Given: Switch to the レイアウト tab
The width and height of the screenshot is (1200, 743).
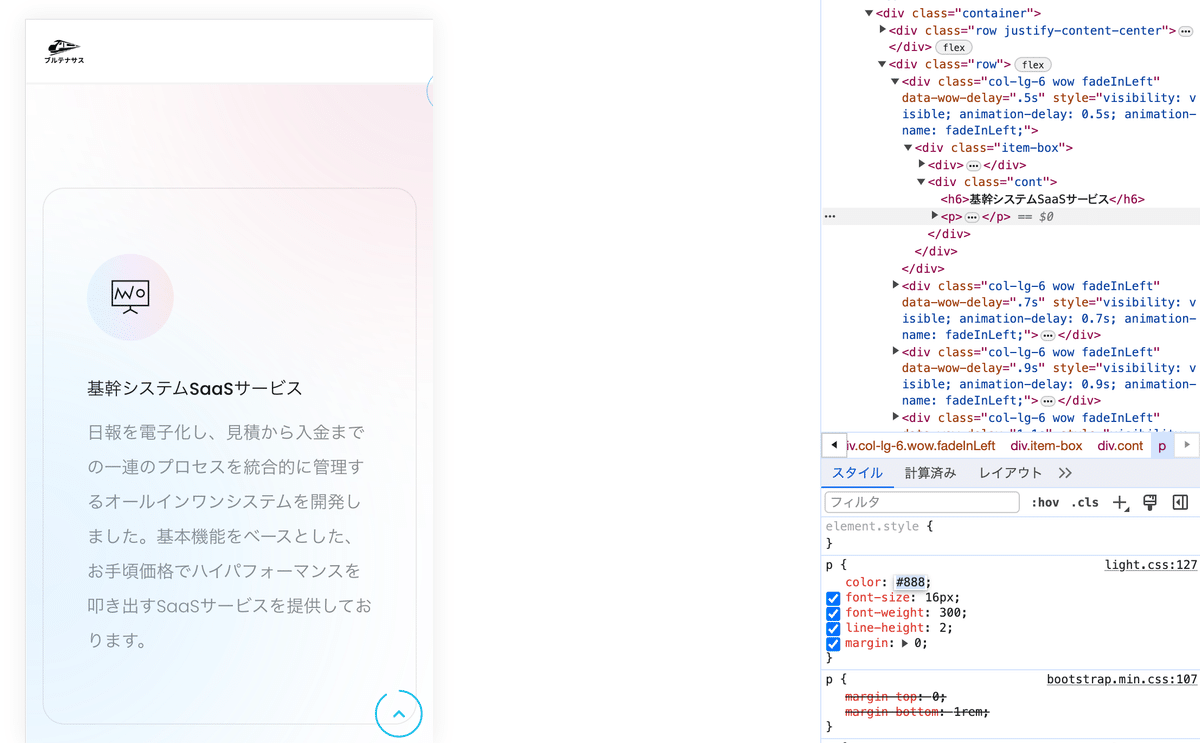Looking at the screenshot, I should 1010,473.
